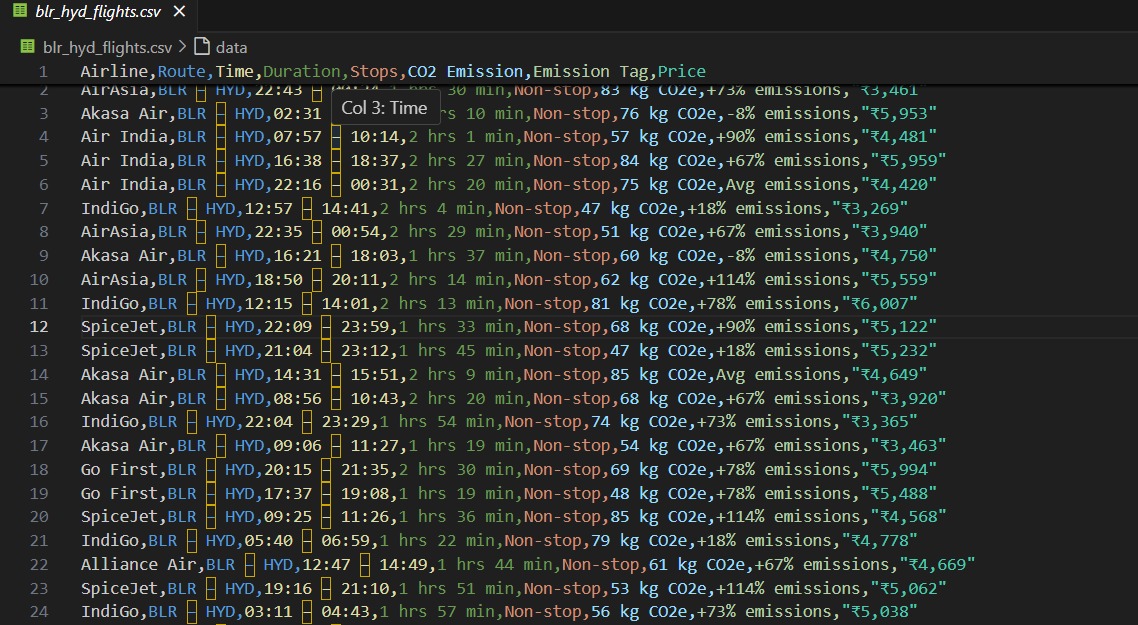The height and width of the screenshot is (625, 1138).
Task: Click 'Price' header text
Action: coord(681,71)
